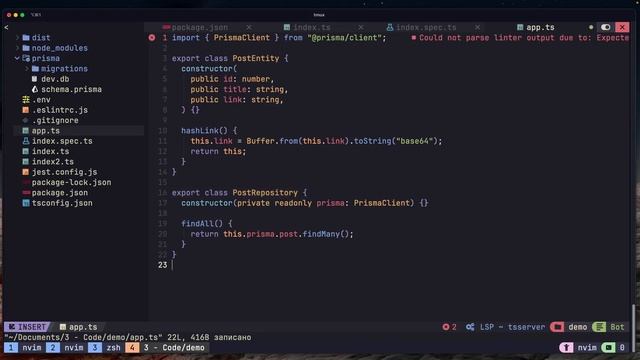Toggle the theme switch in tabline
The width and height of the screenshot is (640, 360).
pos(605,27)
